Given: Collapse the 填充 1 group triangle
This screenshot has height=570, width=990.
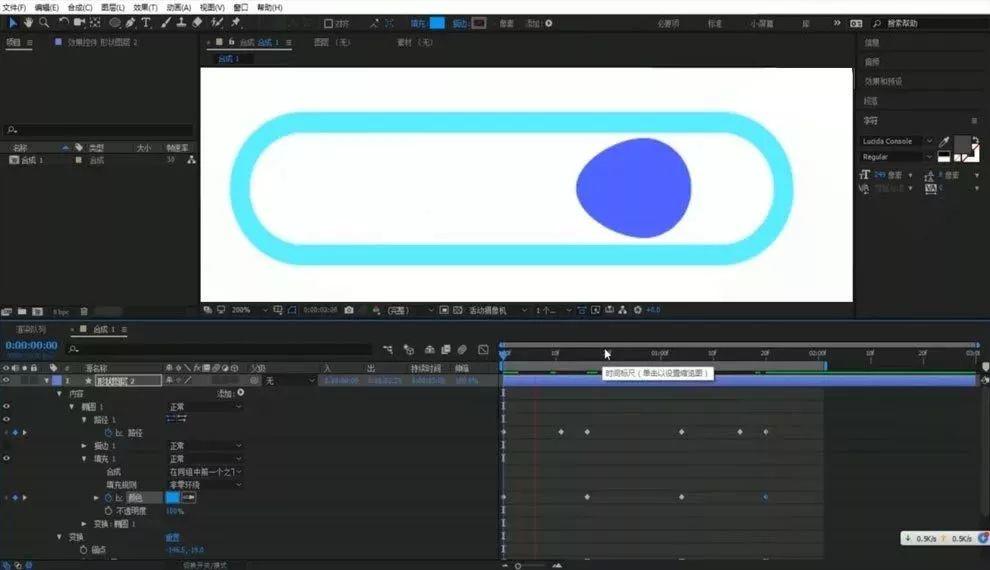Looking at the screenshot, I should pyautogui.click(x=84, y=458).
